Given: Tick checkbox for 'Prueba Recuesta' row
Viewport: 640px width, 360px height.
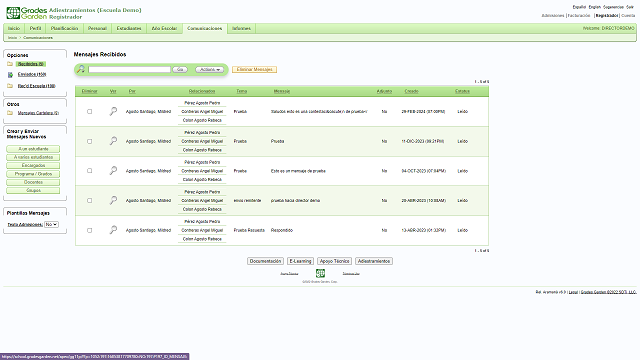Looking at the screenshot, I should tap(89, 230).
